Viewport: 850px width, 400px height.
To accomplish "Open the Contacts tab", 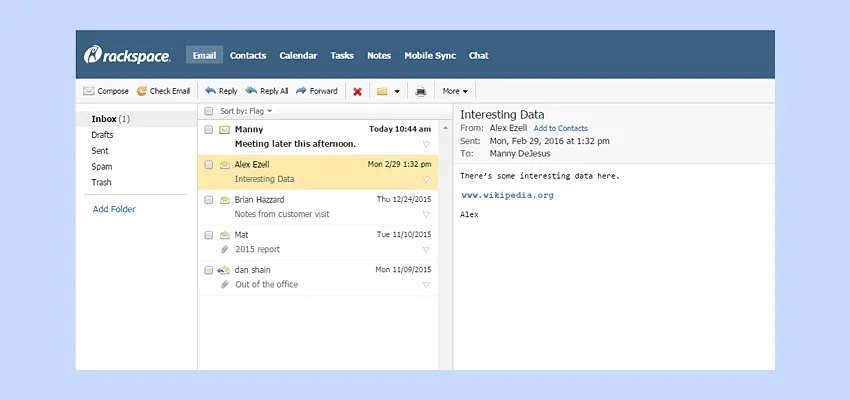I will [x=248, y=56].
